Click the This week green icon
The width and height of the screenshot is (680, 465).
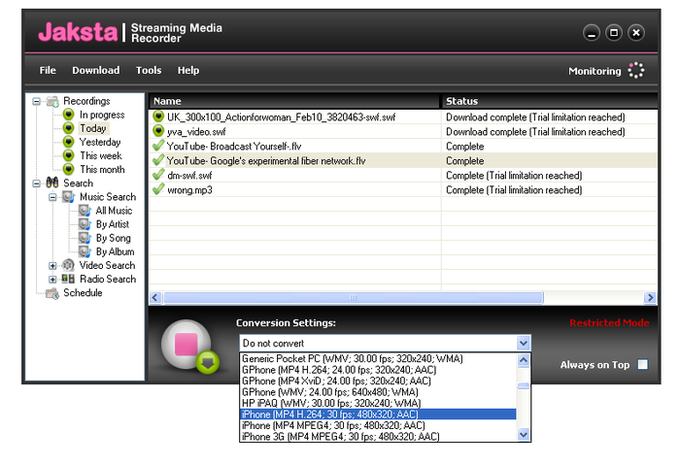pyautogui.click(x=69, y=155)
